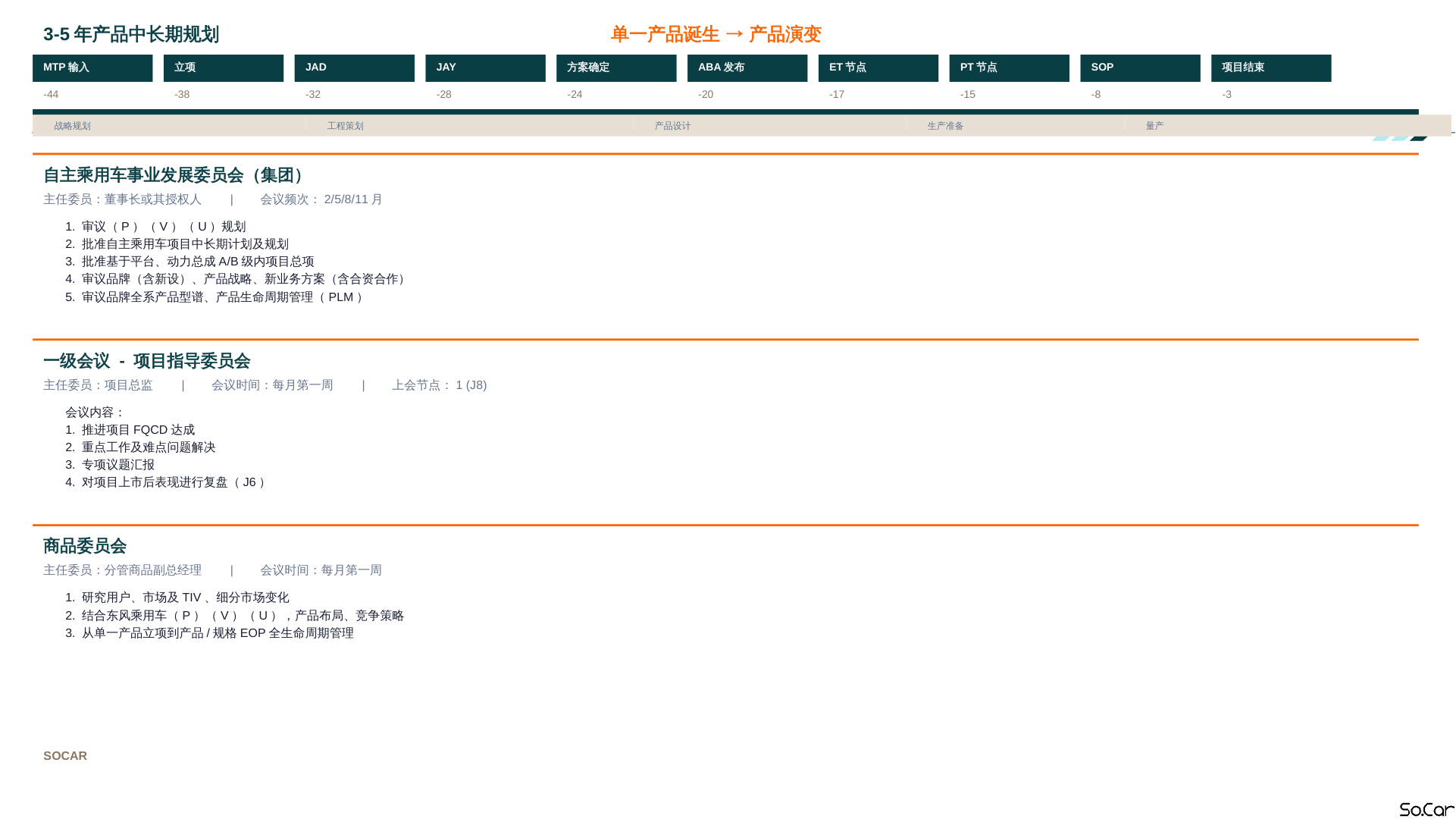Click 主任委员：项目总监 text
Screen dimensions: 1456x819
(98, 385)
